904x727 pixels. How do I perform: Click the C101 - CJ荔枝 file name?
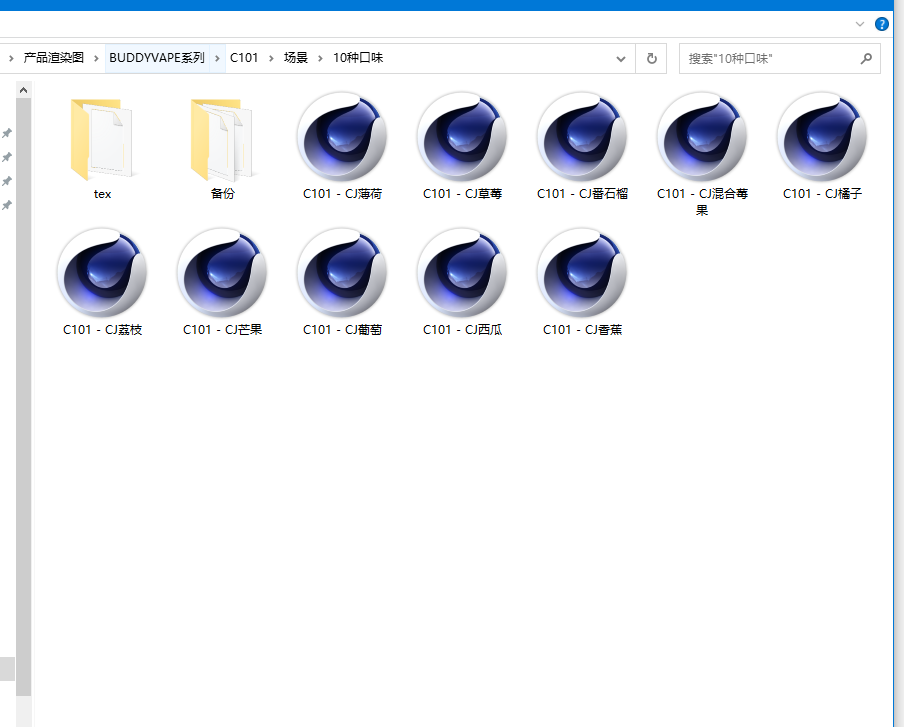[103, 330]
